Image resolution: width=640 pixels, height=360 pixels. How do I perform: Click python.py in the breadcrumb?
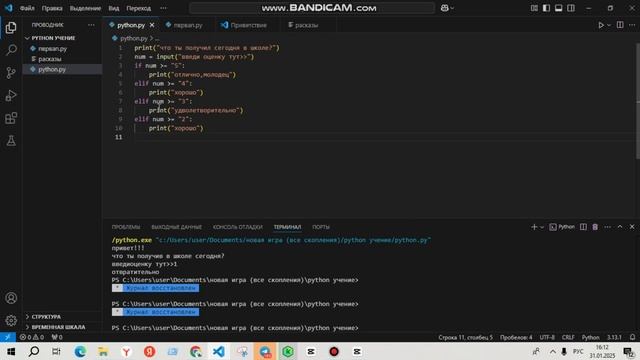(133, 38)
